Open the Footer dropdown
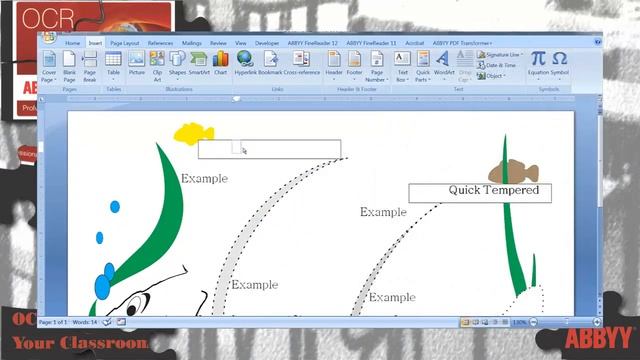 [354, 67]
